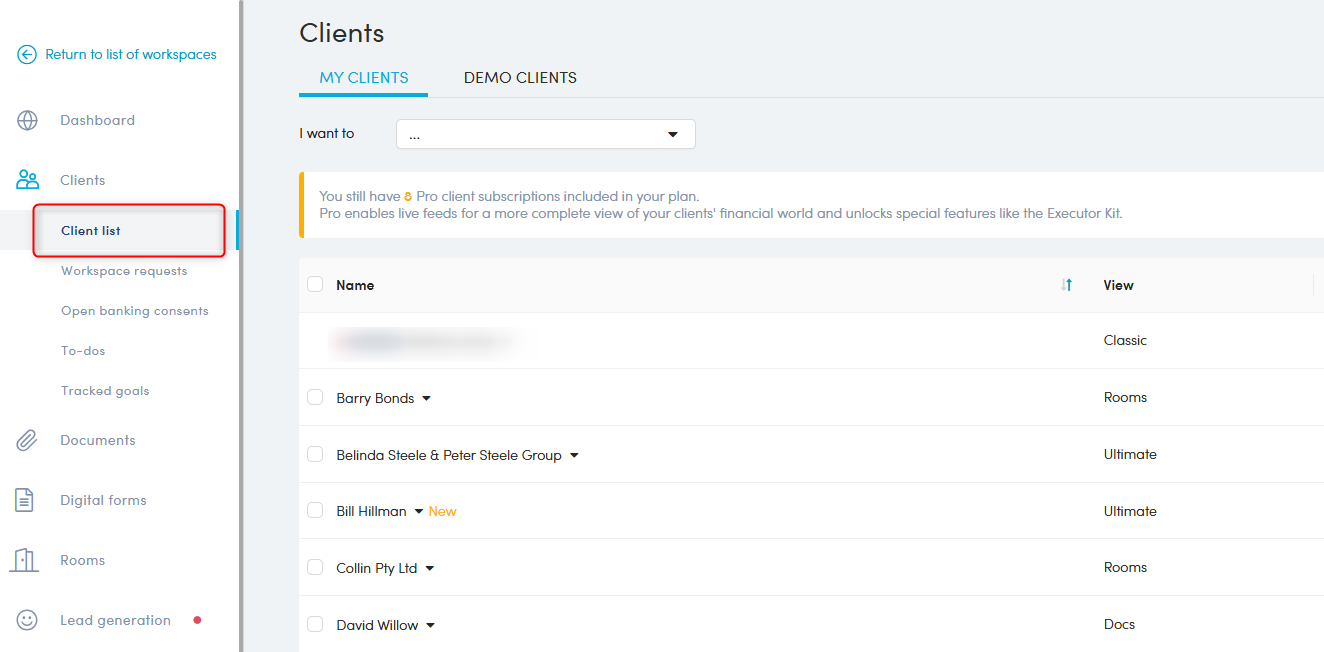The height and width of the screenshot is (652, 1324).
Task: Open Workspace requests in sidebar
Action: pyautogui.click(x=124, y=271)
